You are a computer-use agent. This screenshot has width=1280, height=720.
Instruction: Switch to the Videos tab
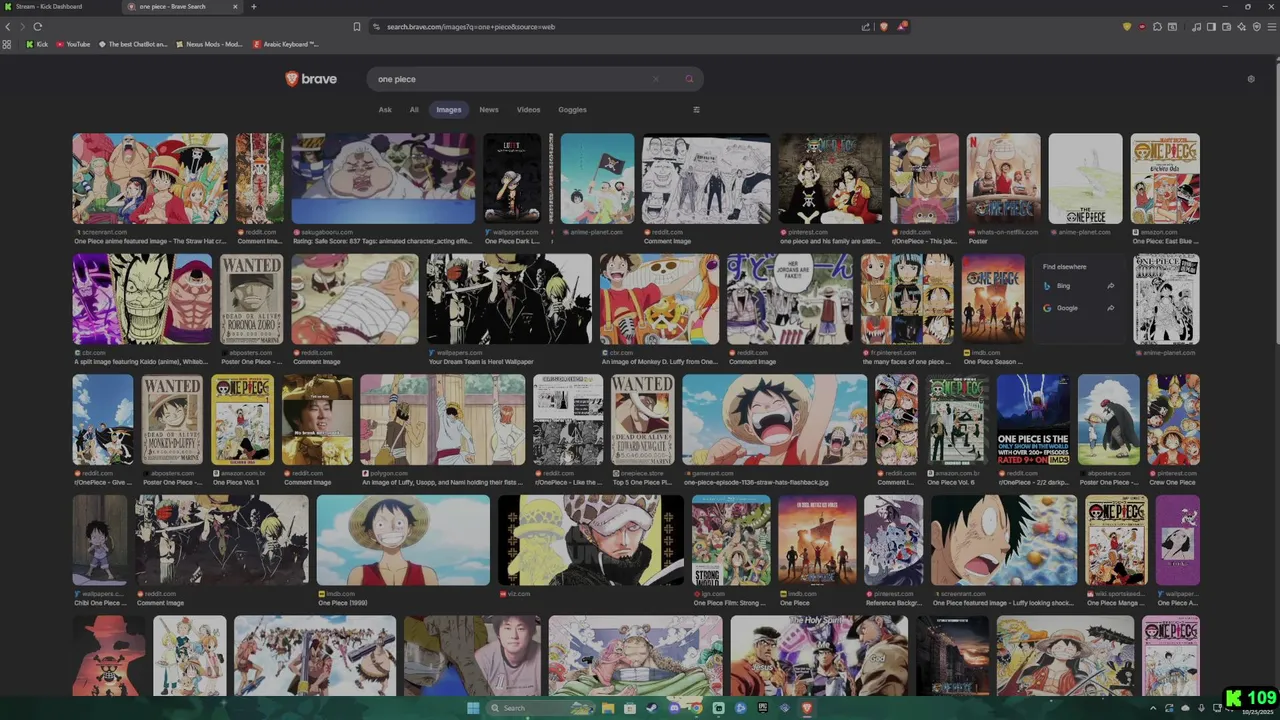pos(528,110)
